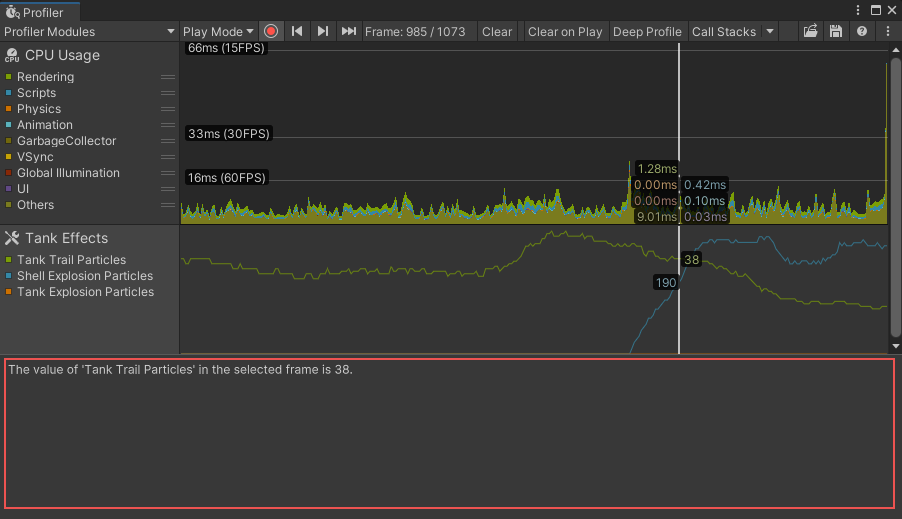Select the Tank Effects module

click(66, 238)
